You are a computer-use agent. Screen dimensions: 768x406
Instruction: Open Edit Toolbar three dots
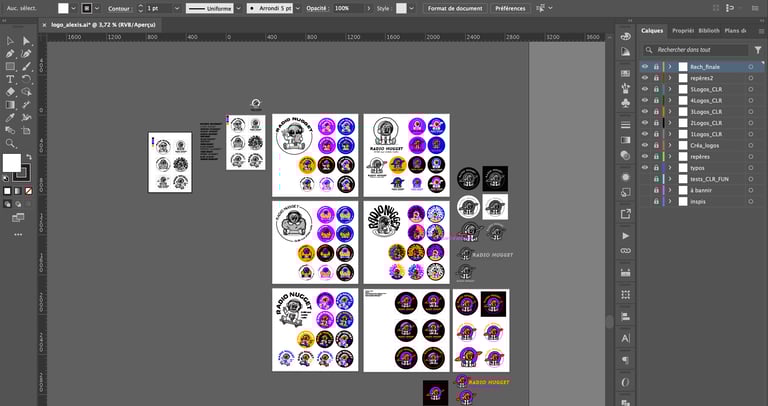(x=18, y=235)
